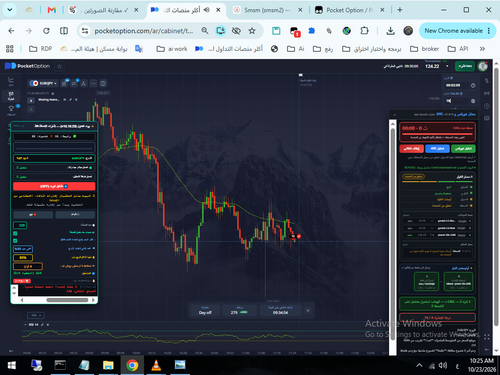Open the user profile avatar
Screen dimensions: 500x375
[482, 66]
